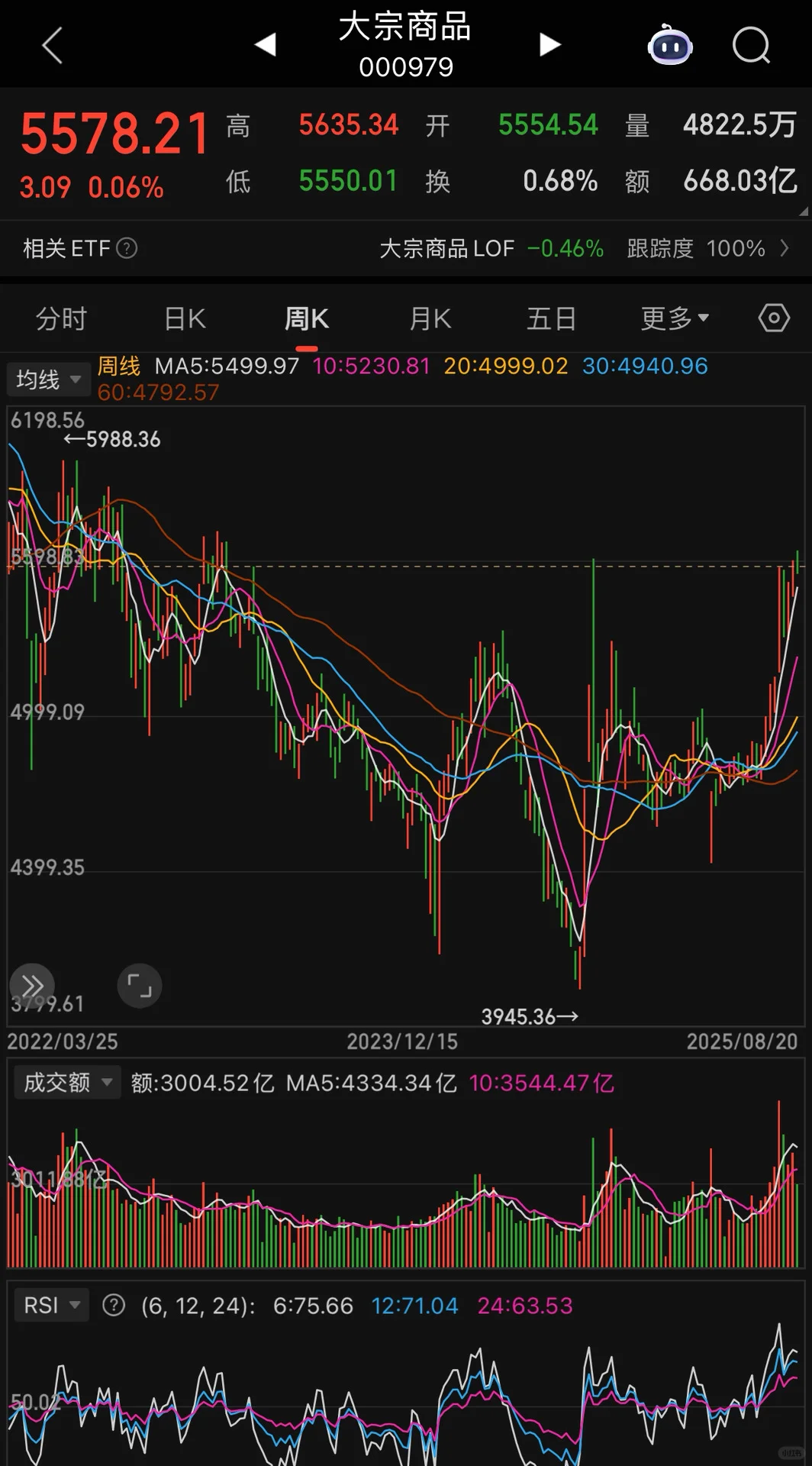Switch to 月K tab

pos(430,318)
